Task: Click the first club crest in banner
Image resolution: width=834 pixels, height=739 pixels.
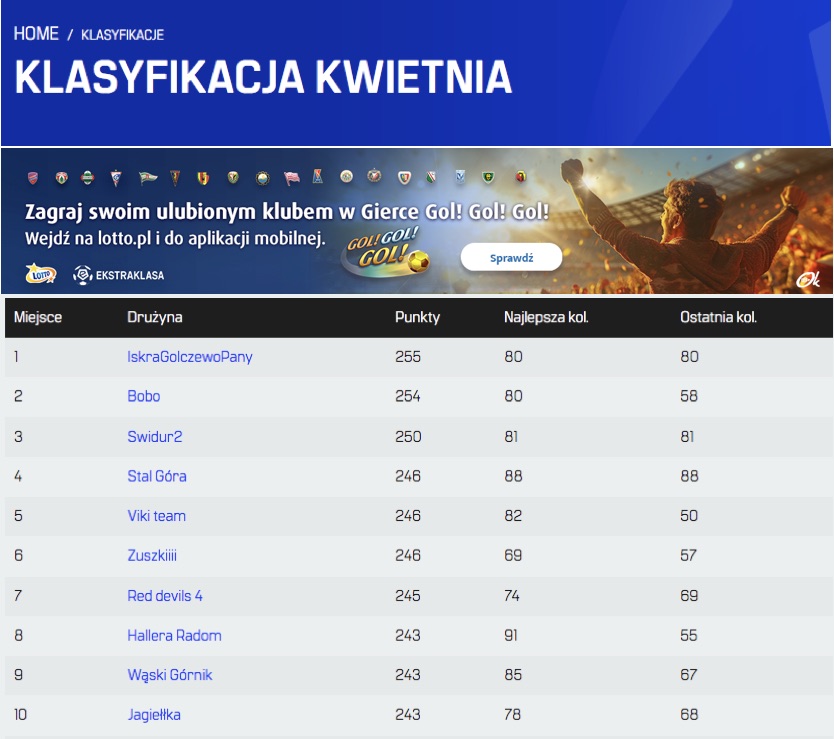Action: (x=34, y=178)
